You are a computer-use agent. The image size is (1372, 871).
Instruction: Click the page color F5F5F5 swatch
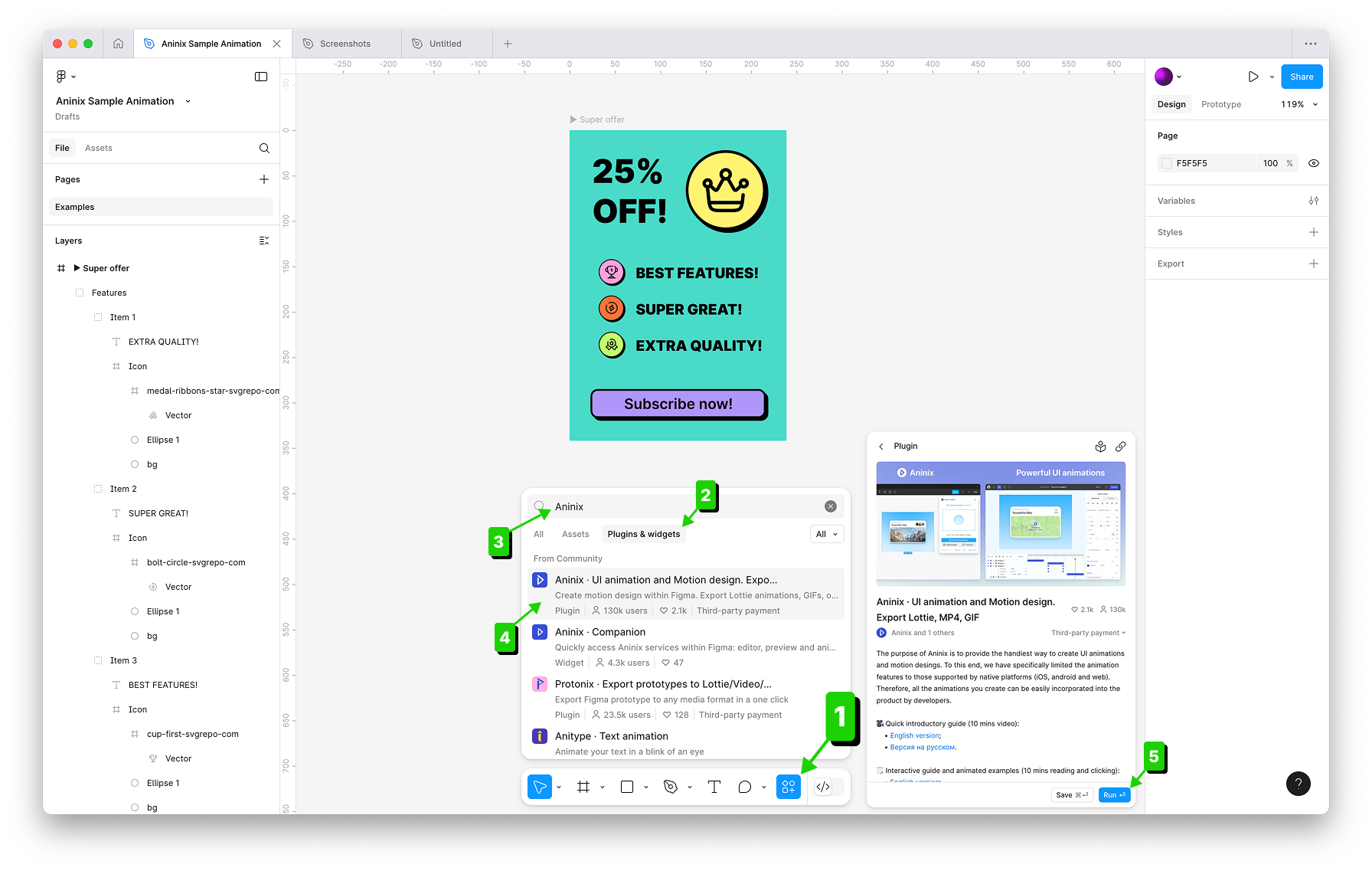pos(1167,163)
